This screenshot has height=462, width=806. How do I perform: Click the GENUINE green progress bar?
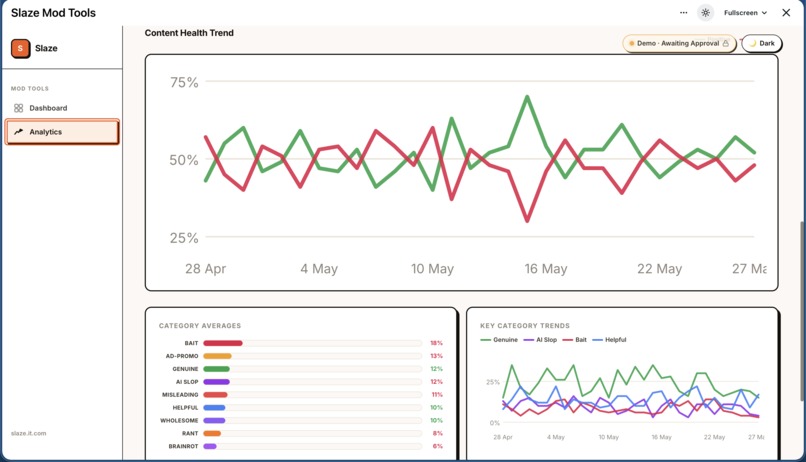point(216,368)
